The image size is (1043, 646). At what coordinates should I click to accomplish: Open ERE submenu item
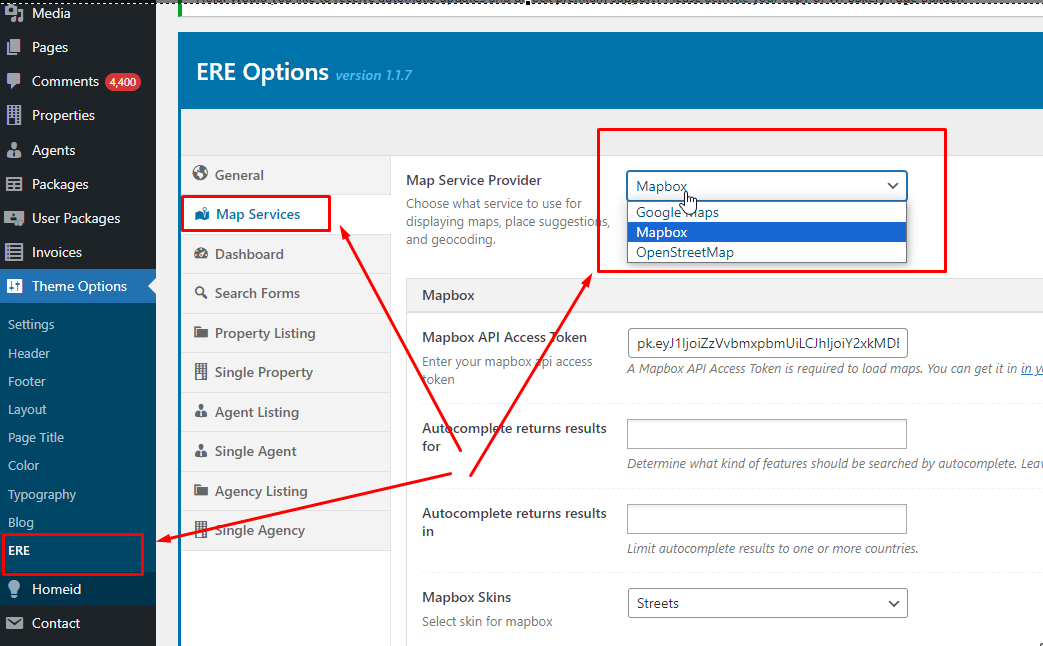[x=19, y=551]
